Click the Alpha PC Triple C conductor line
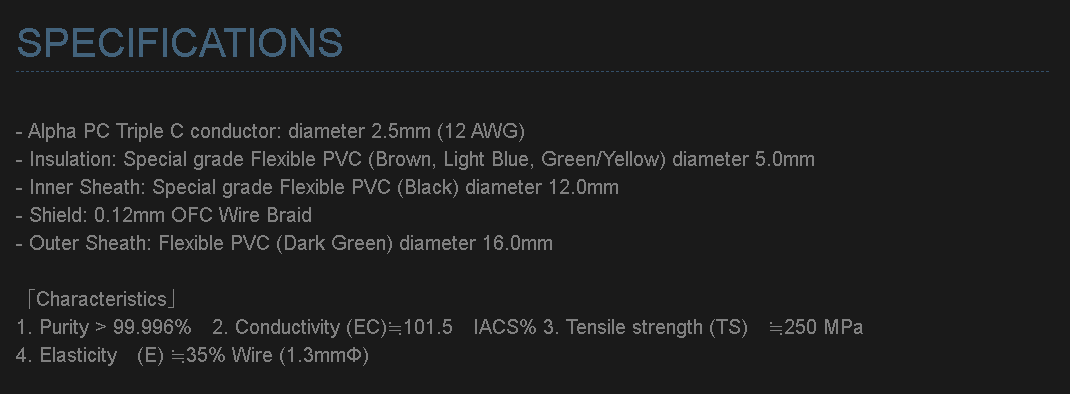Screen dimensions: 1070x394 (270, 131)
